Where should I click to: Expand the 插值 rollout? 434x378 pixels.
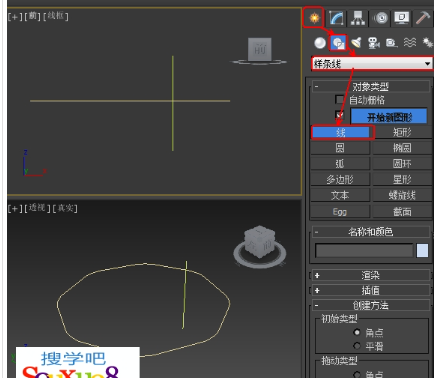coord(370,291)
